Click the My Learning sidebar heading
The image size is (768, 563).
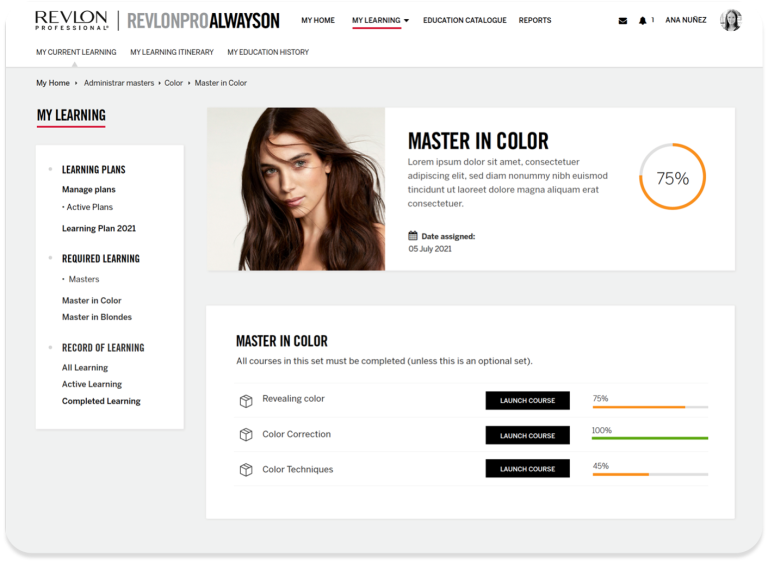point(71,115)
